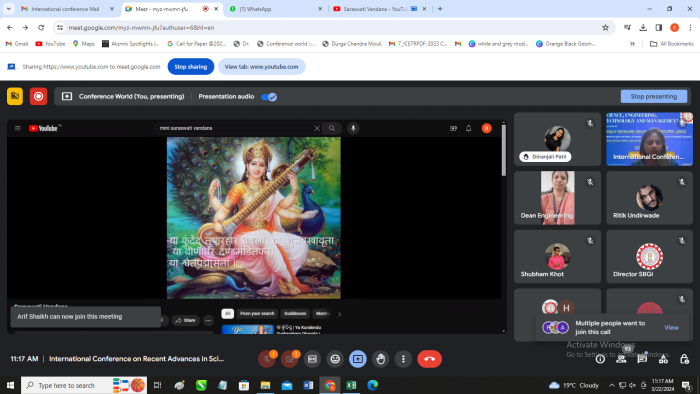Unmute the microphone button
The width and height of the screenshot is (700, 394).
coord(267,359)
